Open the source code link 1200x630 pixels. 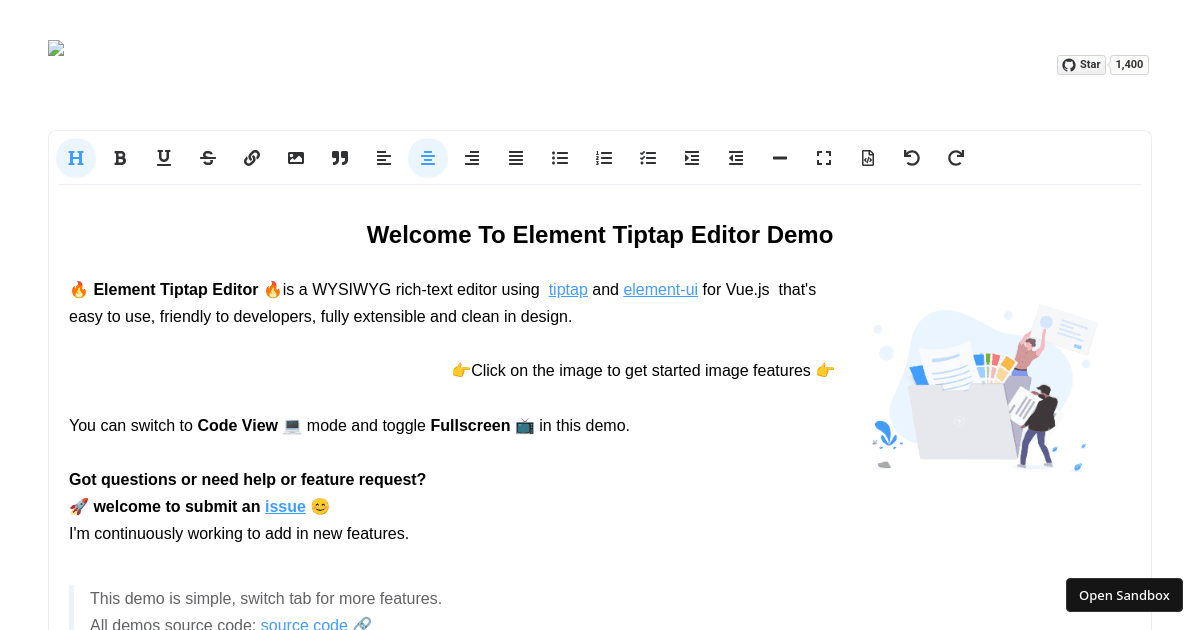coord(304,624)
